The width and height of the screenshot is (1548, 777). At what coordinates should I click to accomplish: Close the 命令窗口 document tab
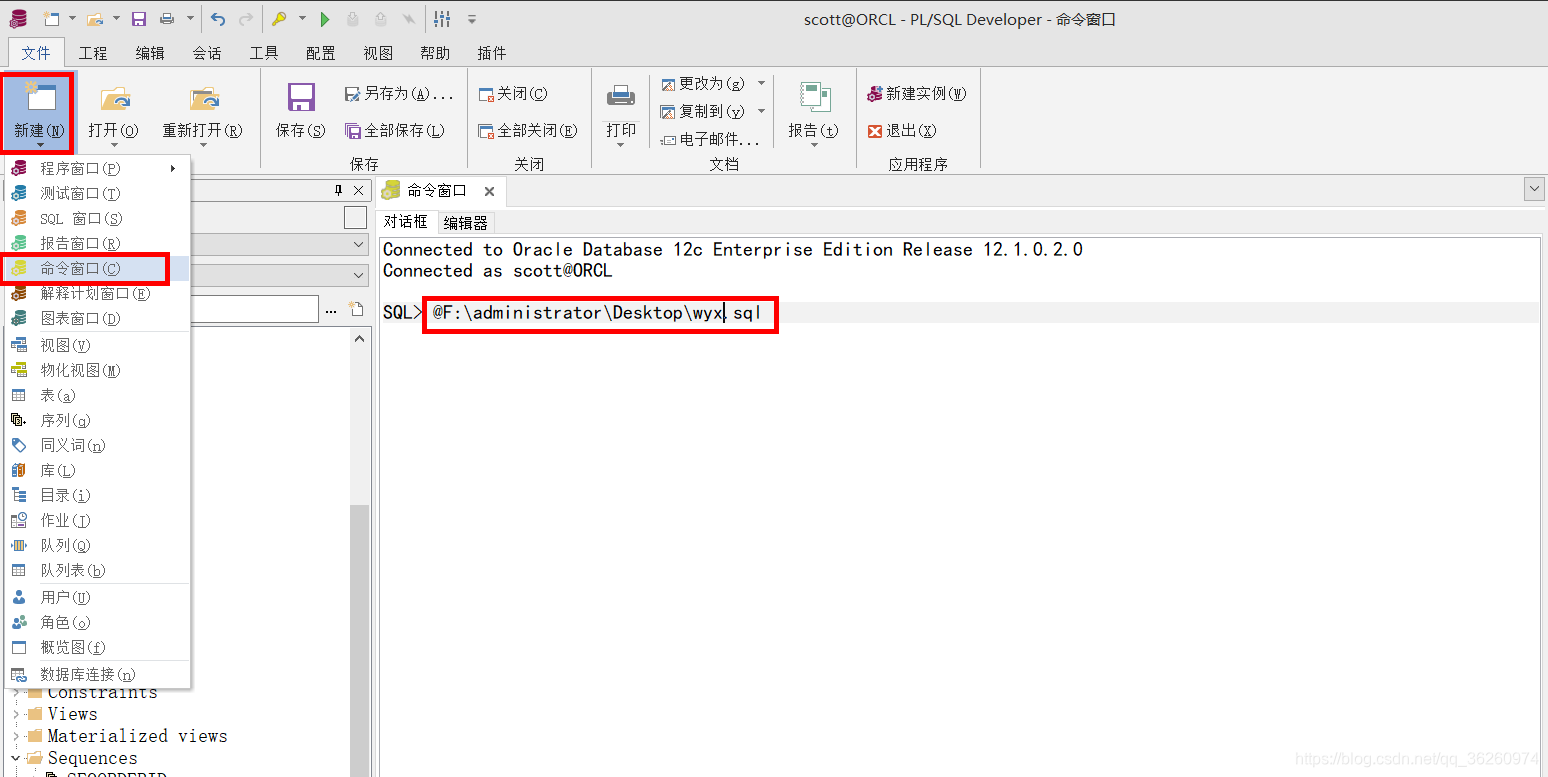[489, 191]
